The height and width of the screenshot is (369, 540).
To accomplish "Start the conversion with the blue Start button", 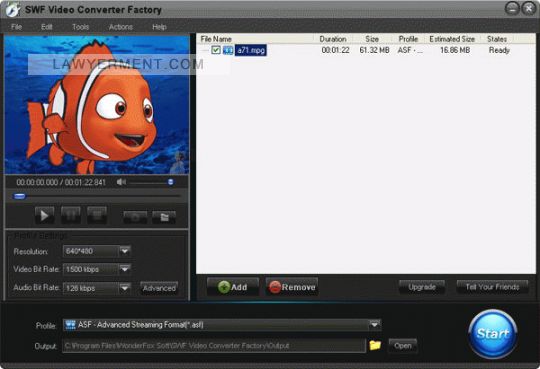I will (x=493, y=334).
